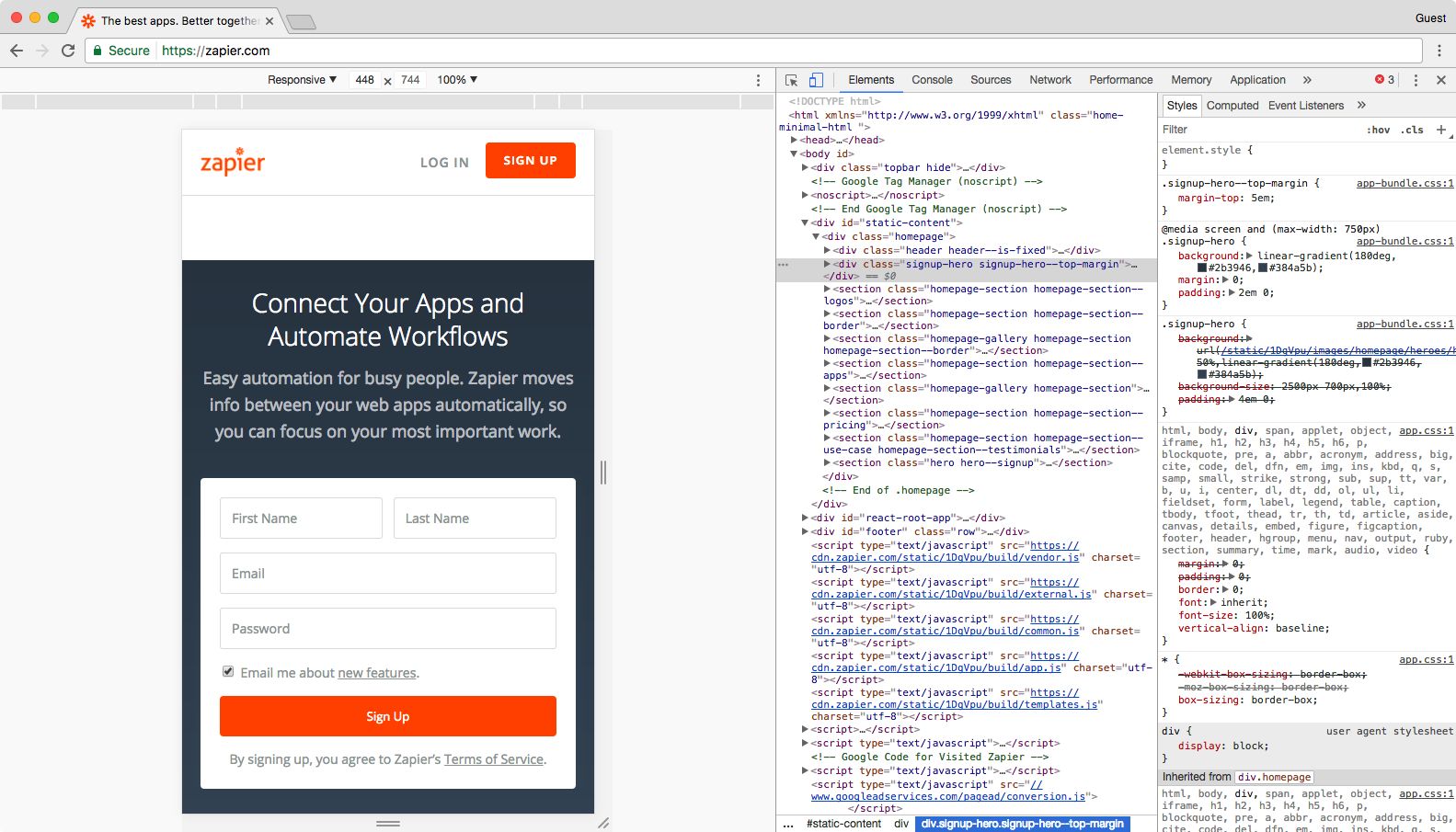The image size is (1456, 832).
Task: Switch to the Network tab
Action: [x=1049, y=80]
